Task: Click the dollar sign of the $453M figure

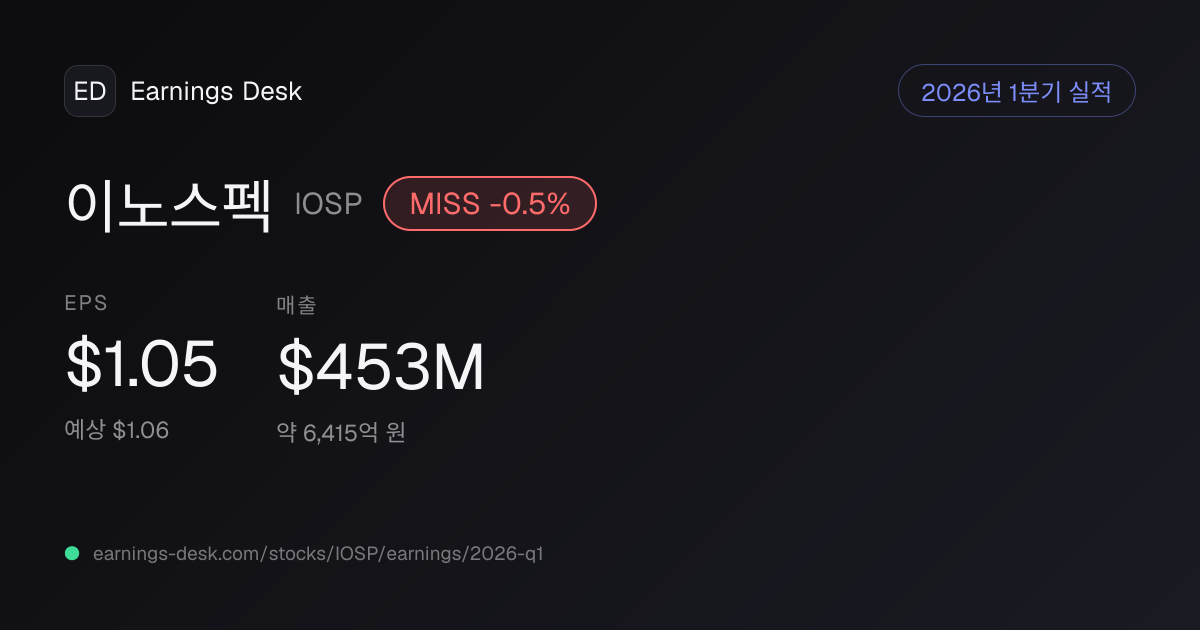Action: tap(295, 366)
